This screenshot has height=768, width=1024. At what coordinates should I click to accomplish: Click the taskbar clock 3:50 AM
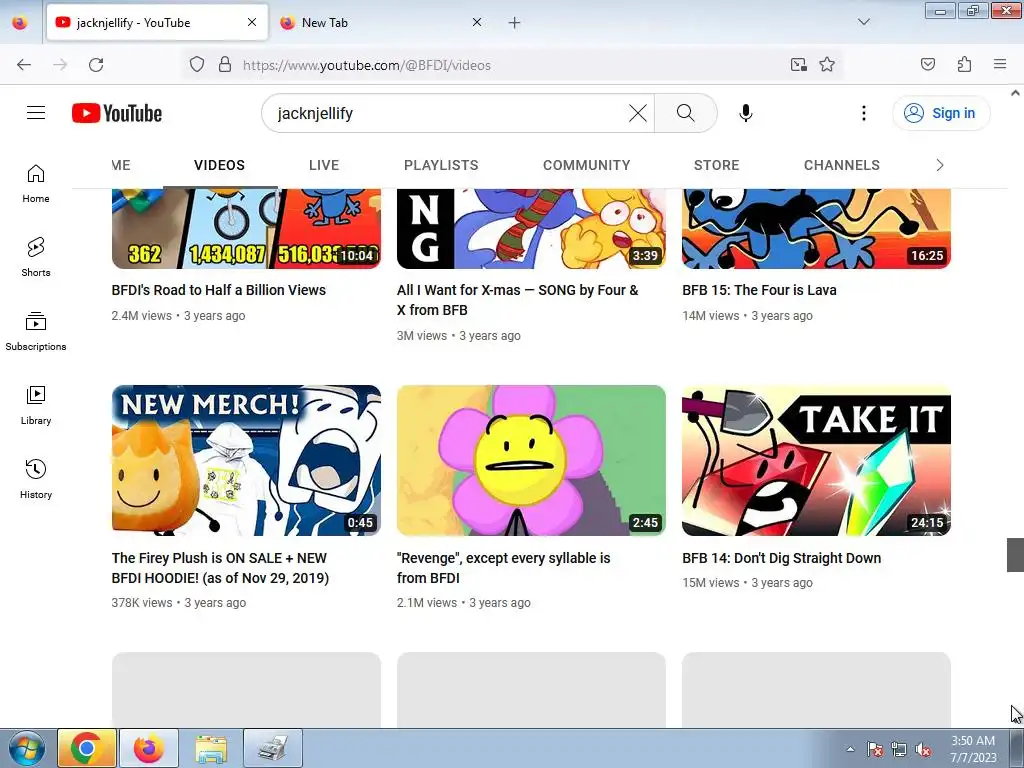(973, 748)
